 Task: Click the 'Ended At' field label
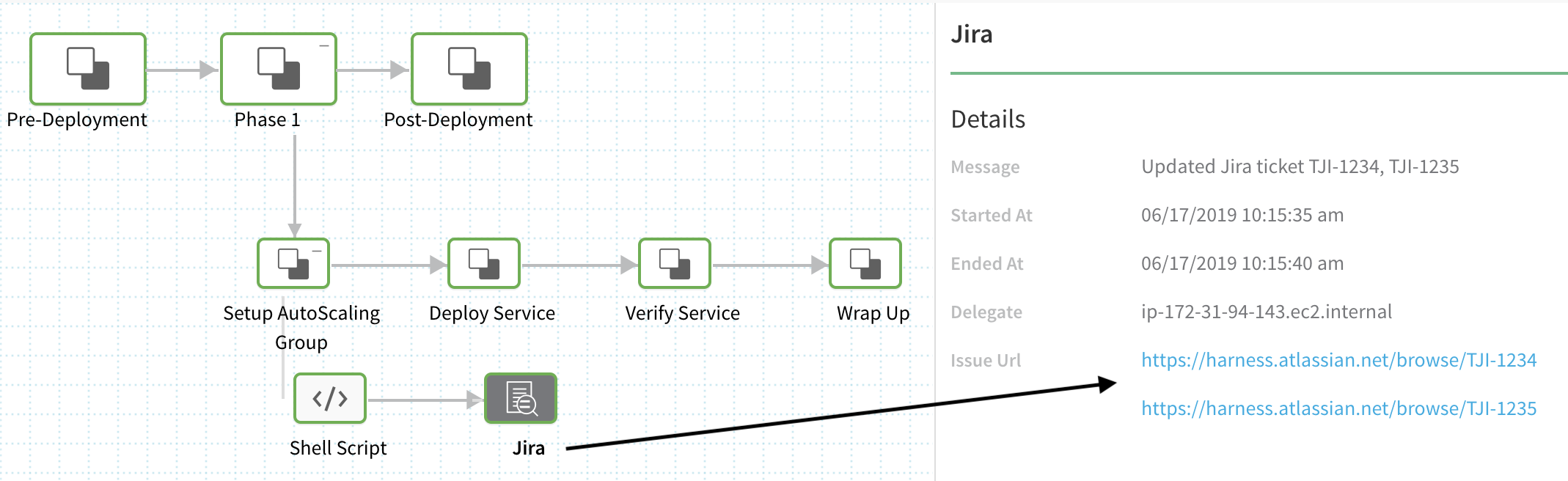pyautogui.click(x=987, y=264)
